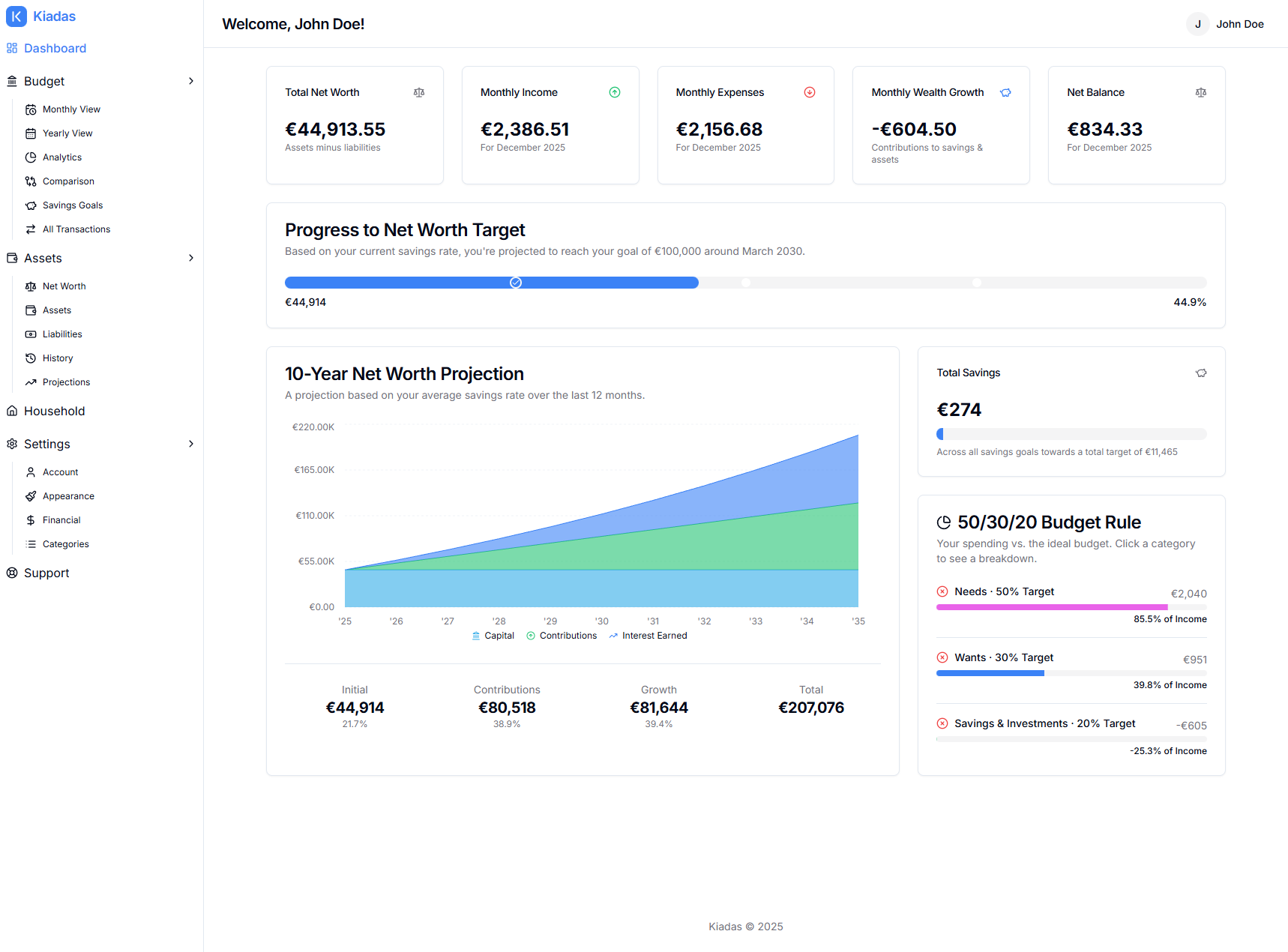Open the All Transactions link
This screenshot has height=952, width=1288.
coord(76,229)
